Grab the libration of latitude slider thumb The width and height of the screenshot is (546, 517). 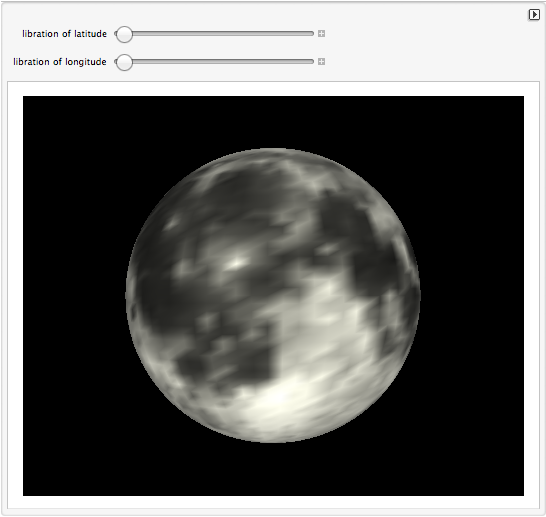tap(124, 34)
